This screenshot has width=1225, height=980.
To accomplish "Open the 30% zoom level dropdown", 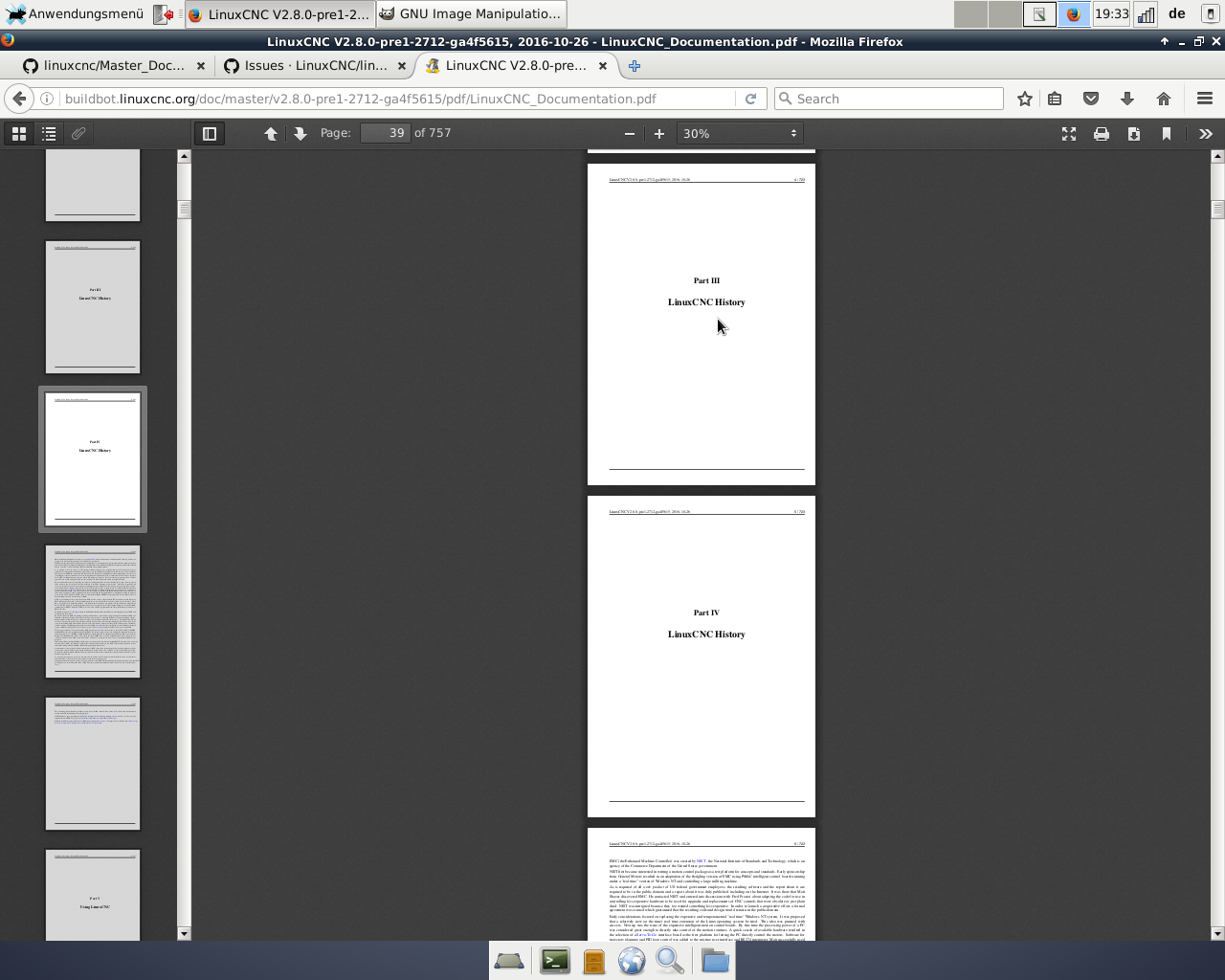I will [739, 134].
